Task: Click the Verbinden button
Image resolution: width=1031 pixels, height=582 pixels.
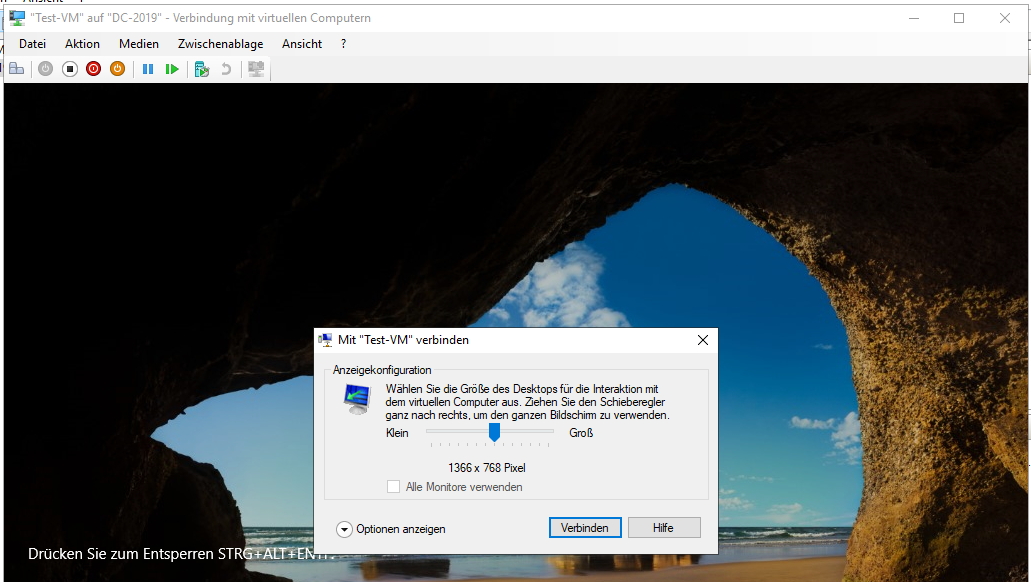Action: pos(585,527)
